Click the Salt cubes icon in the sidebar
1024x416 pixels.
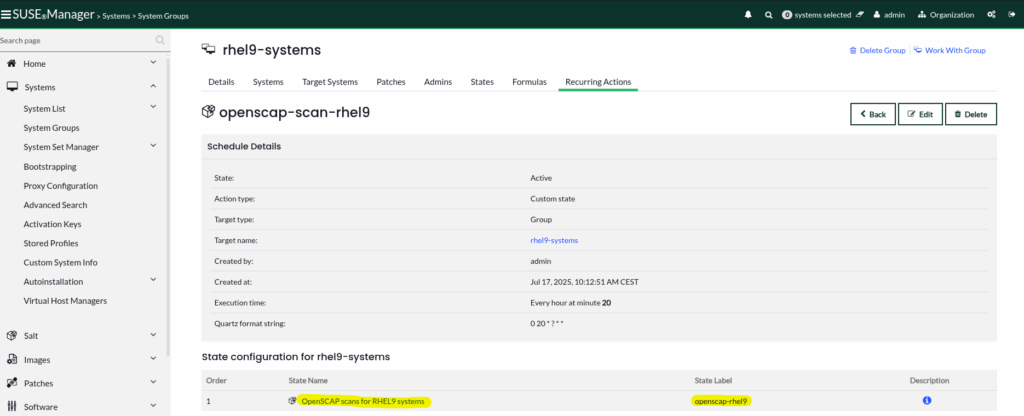12,336
